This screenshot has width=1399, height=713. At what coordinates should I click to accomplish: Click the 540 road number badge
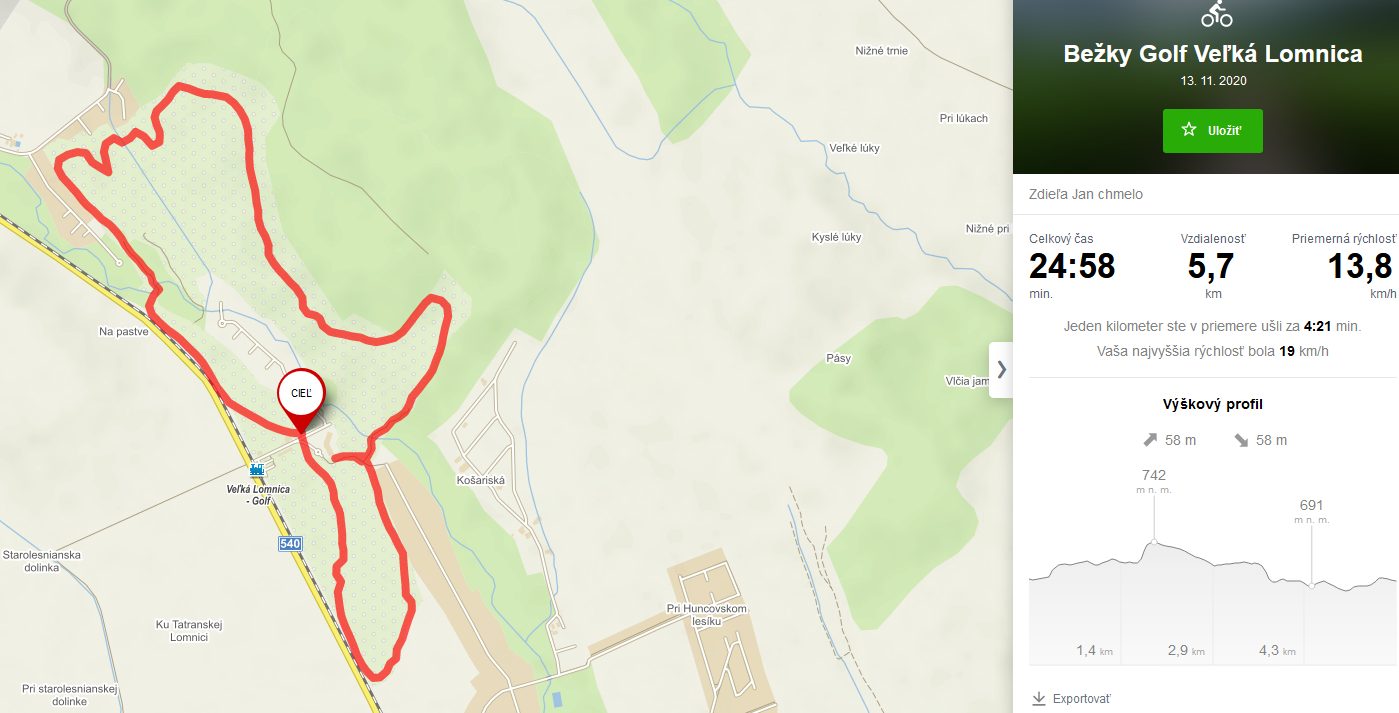click(x=290, y=543)
